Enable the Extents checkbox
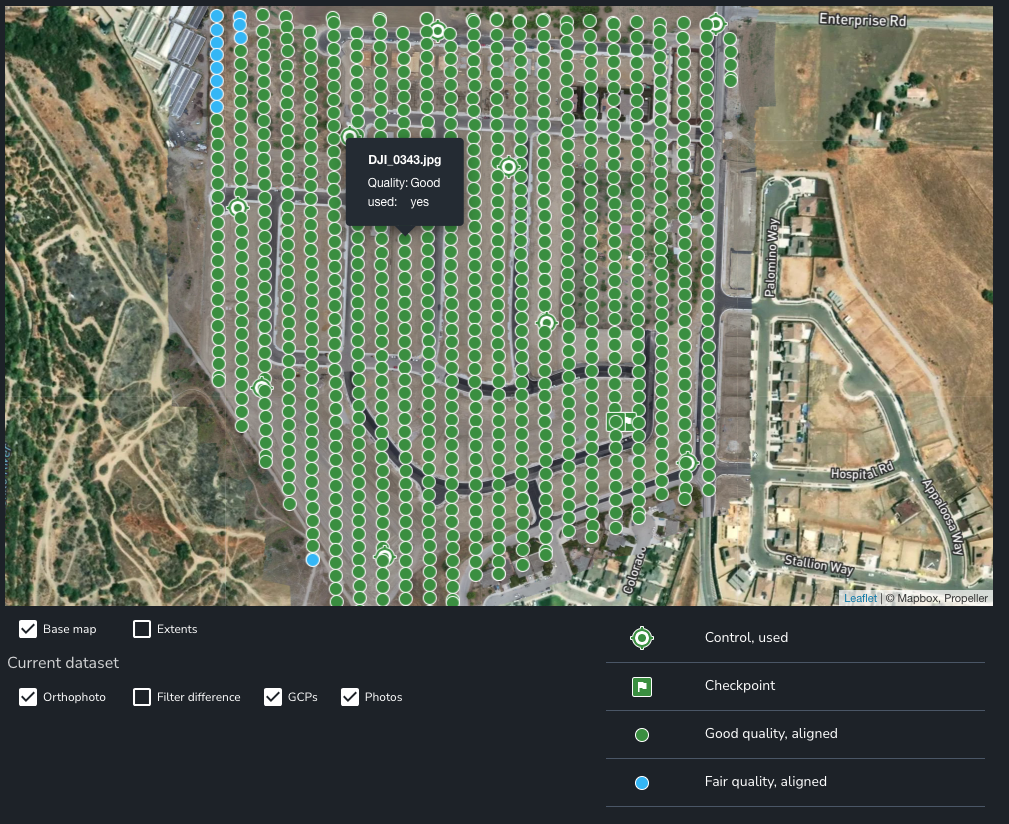1009x824 pixels. pos(142,629)
